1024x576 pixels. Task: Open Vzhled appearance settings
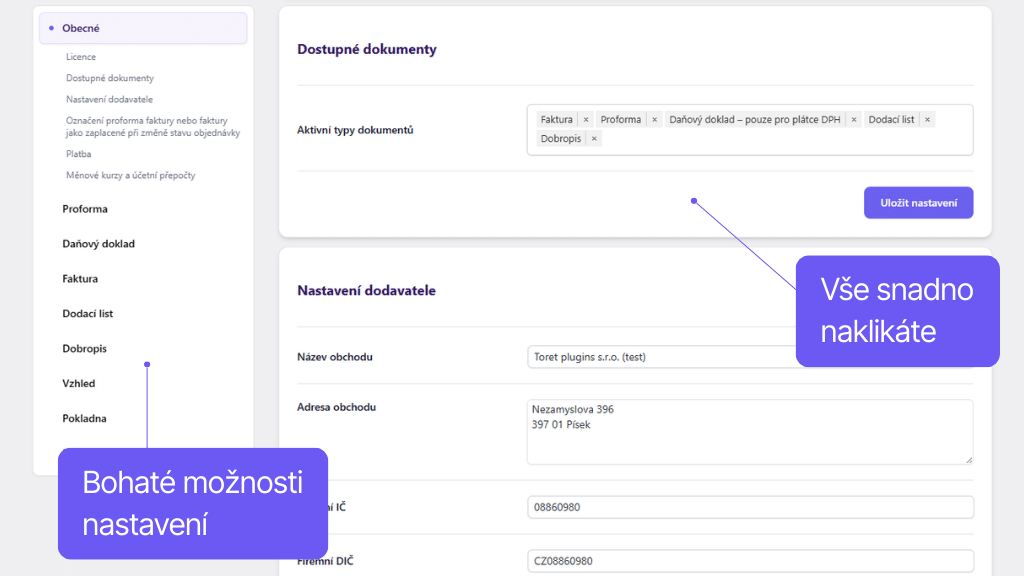tap(79, 384)
